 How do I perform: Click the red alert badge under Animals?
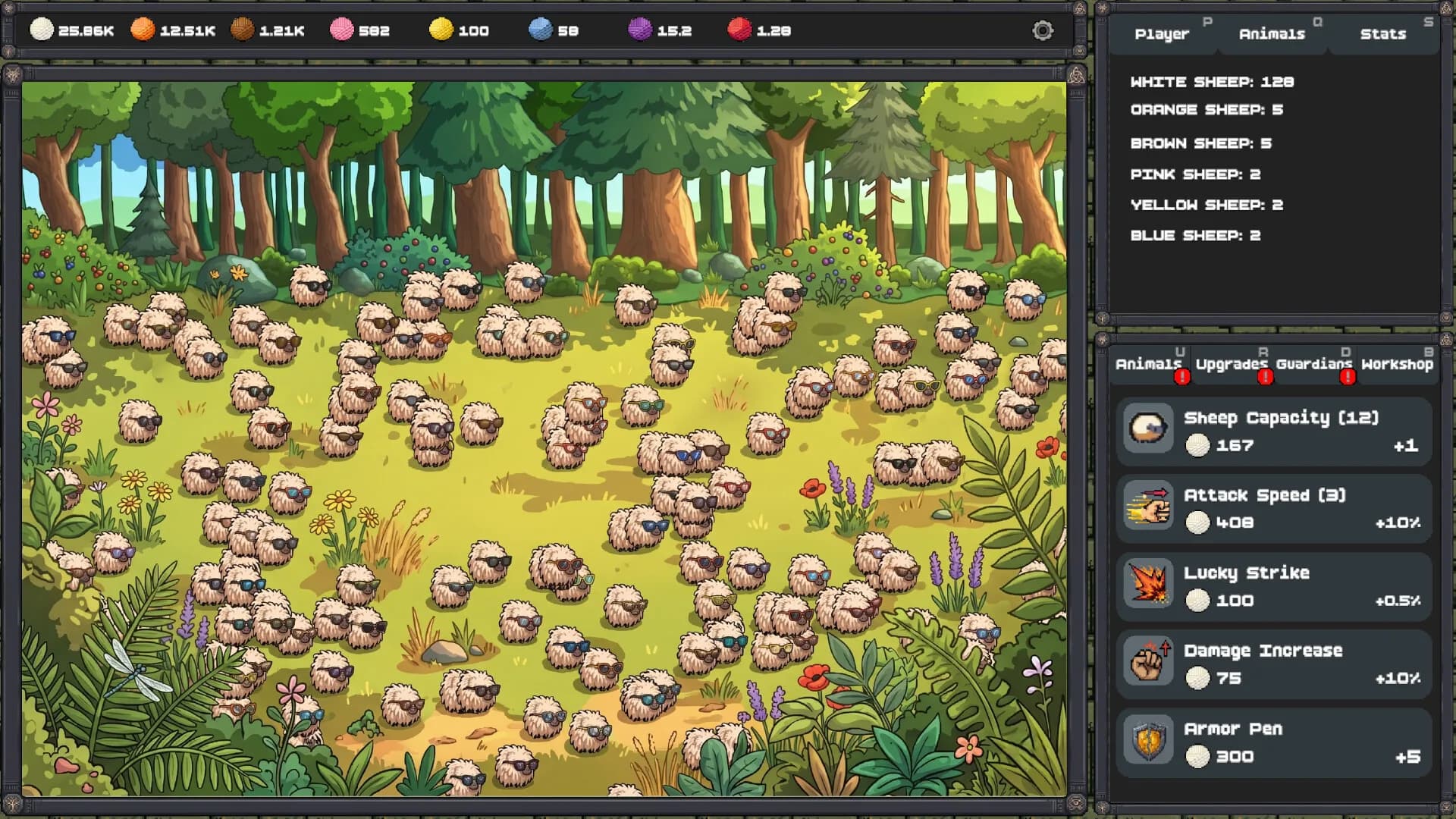1181,377
